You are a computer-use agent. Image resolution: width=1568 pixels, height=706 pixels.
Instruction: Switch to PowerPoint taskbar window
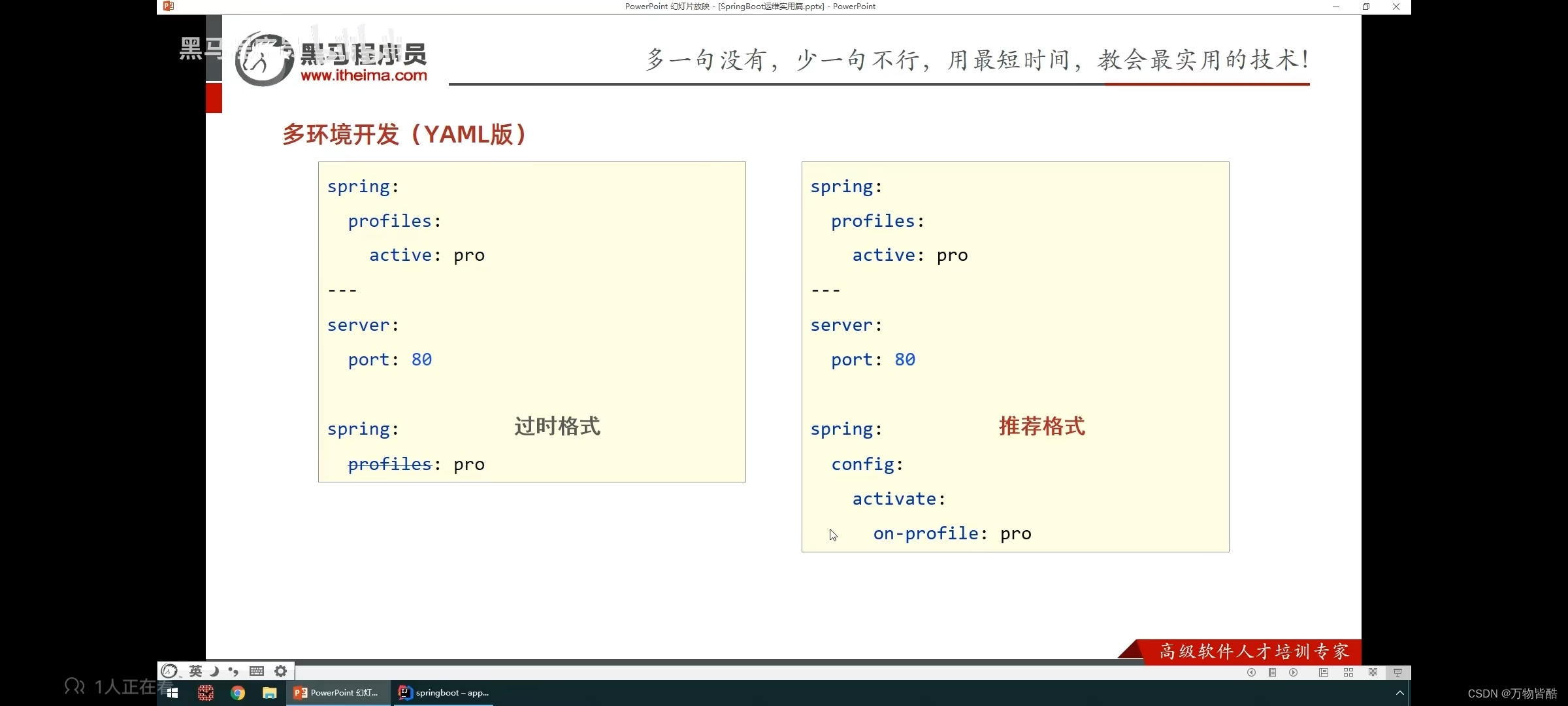(337, 693)
